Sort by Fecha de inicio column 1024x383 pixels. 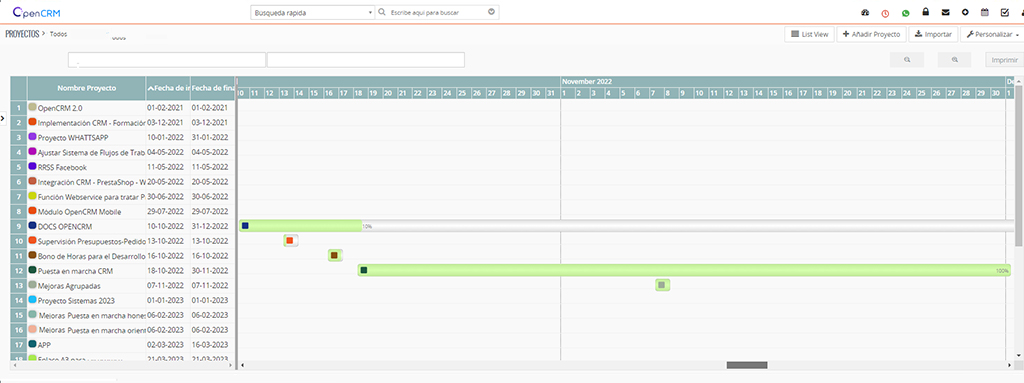pos(168,88)
